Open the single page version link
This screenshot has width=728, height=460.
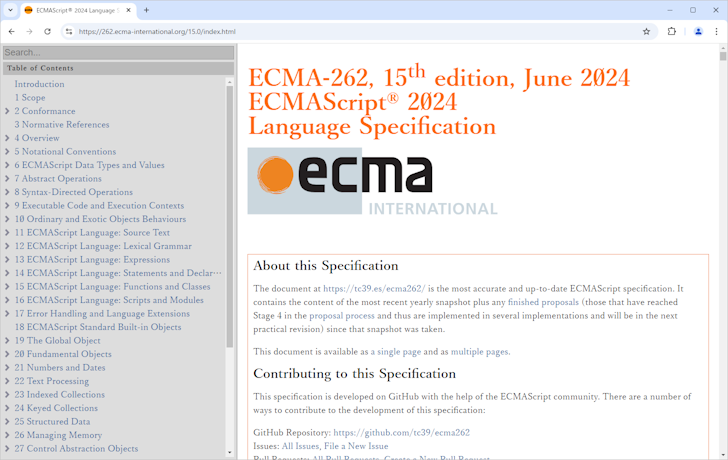(396, 351)
